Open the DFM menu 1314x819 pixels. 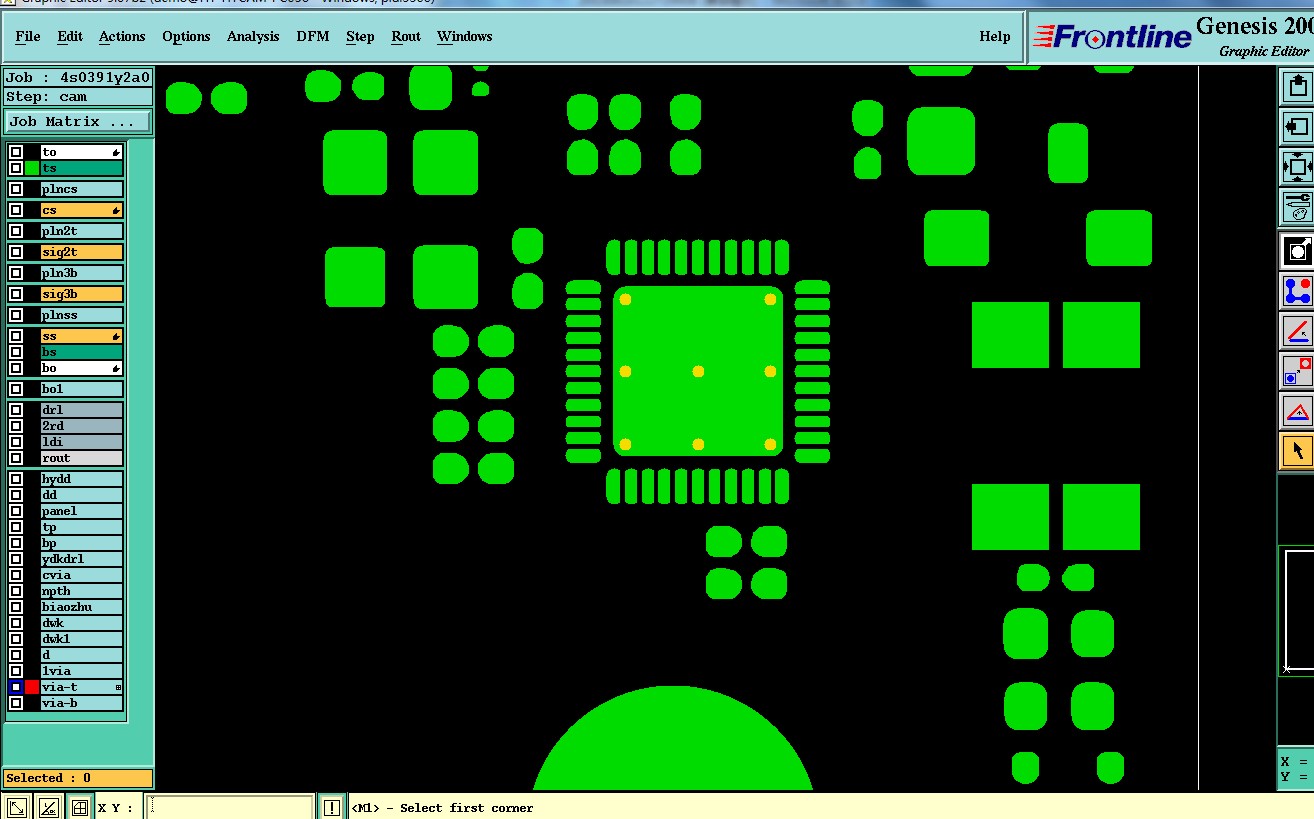pos(313,36)
